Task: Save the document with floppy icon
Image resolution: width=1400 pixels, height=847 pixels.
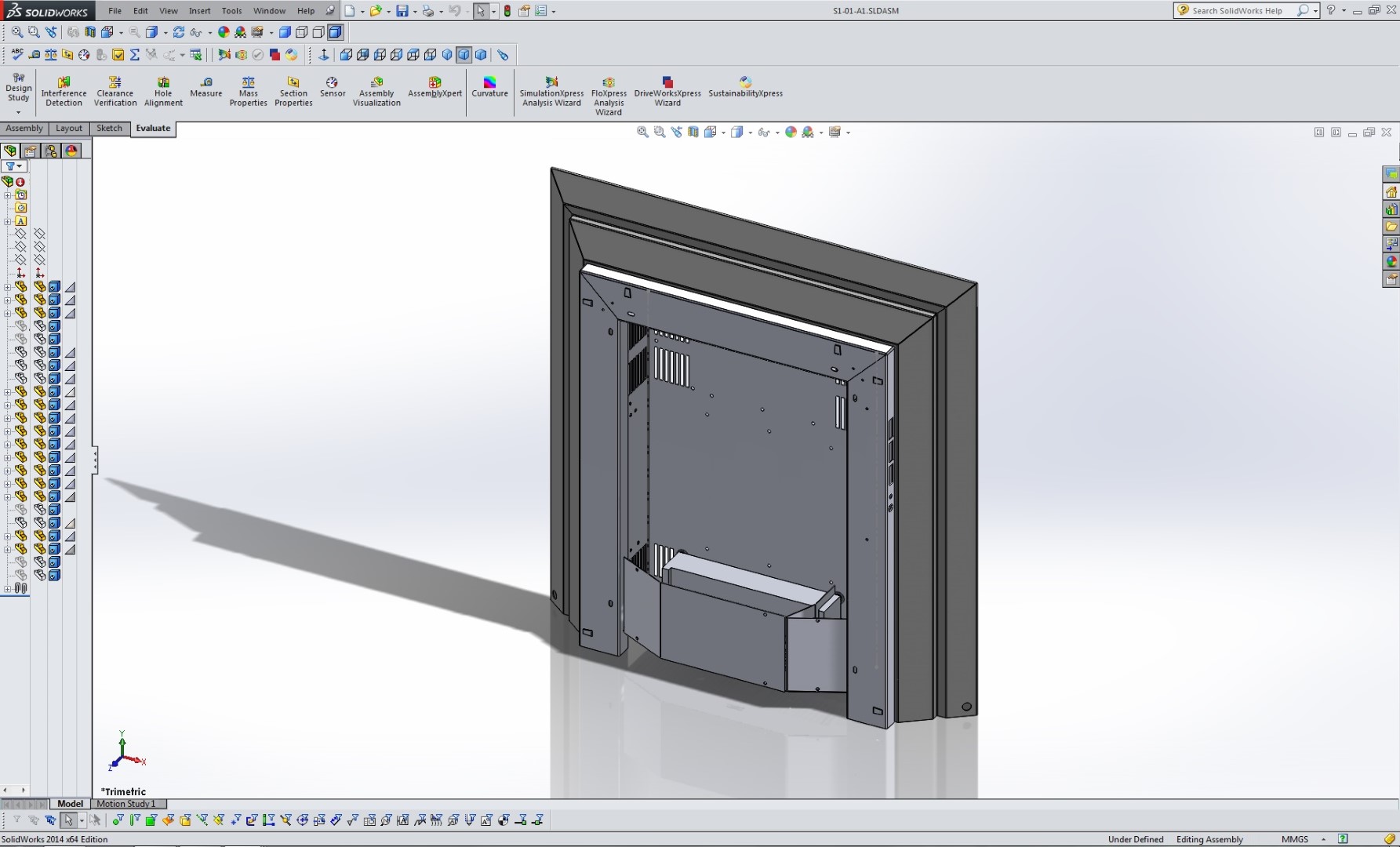Action: pyautogui.click(x=402, y=11)
